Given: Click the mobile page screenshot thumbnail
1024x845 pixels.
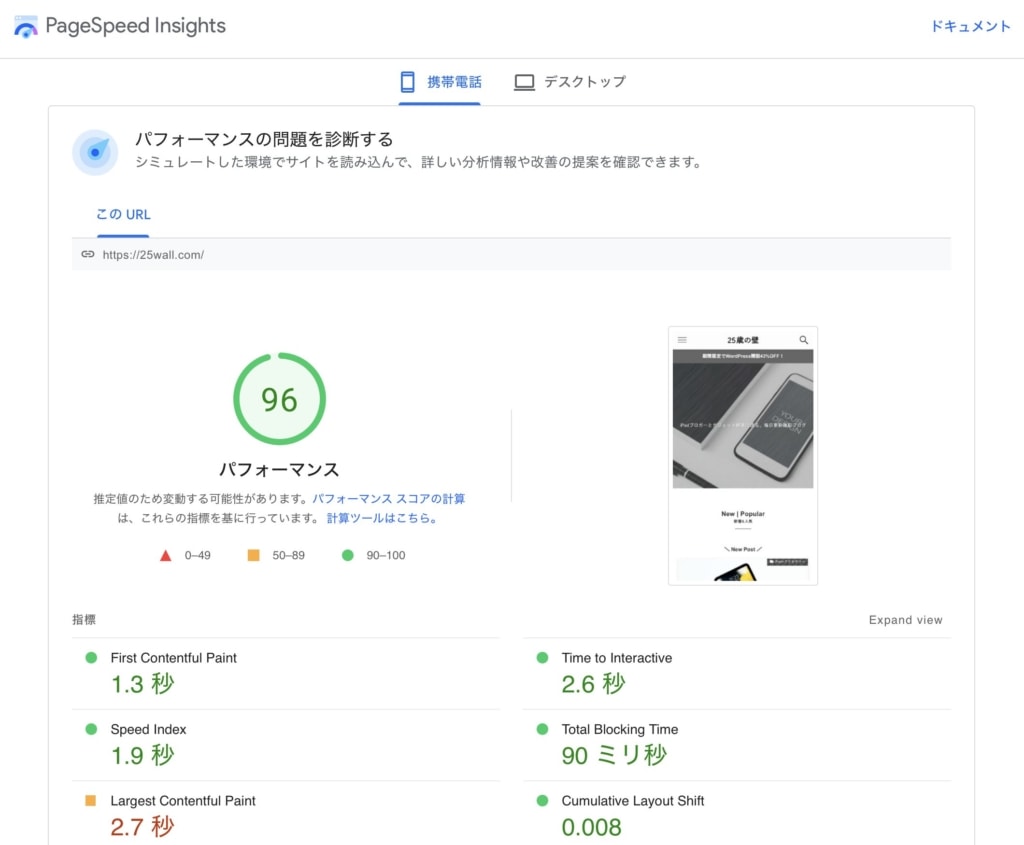Looking at the screenshot, I should (x=743, y=456).
